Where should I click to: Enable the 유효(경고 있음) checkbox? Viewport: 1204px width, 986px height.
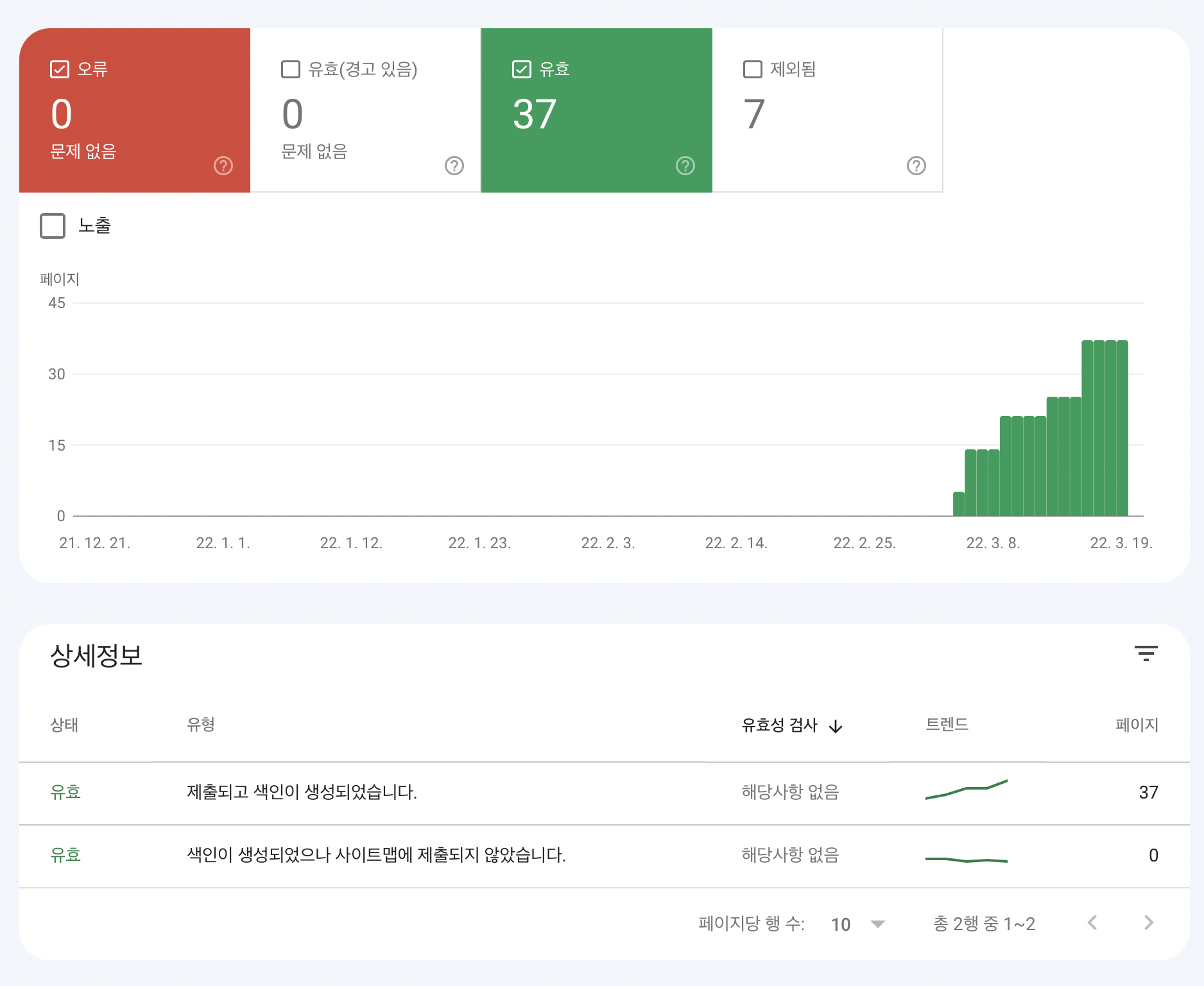pos(290,68)
